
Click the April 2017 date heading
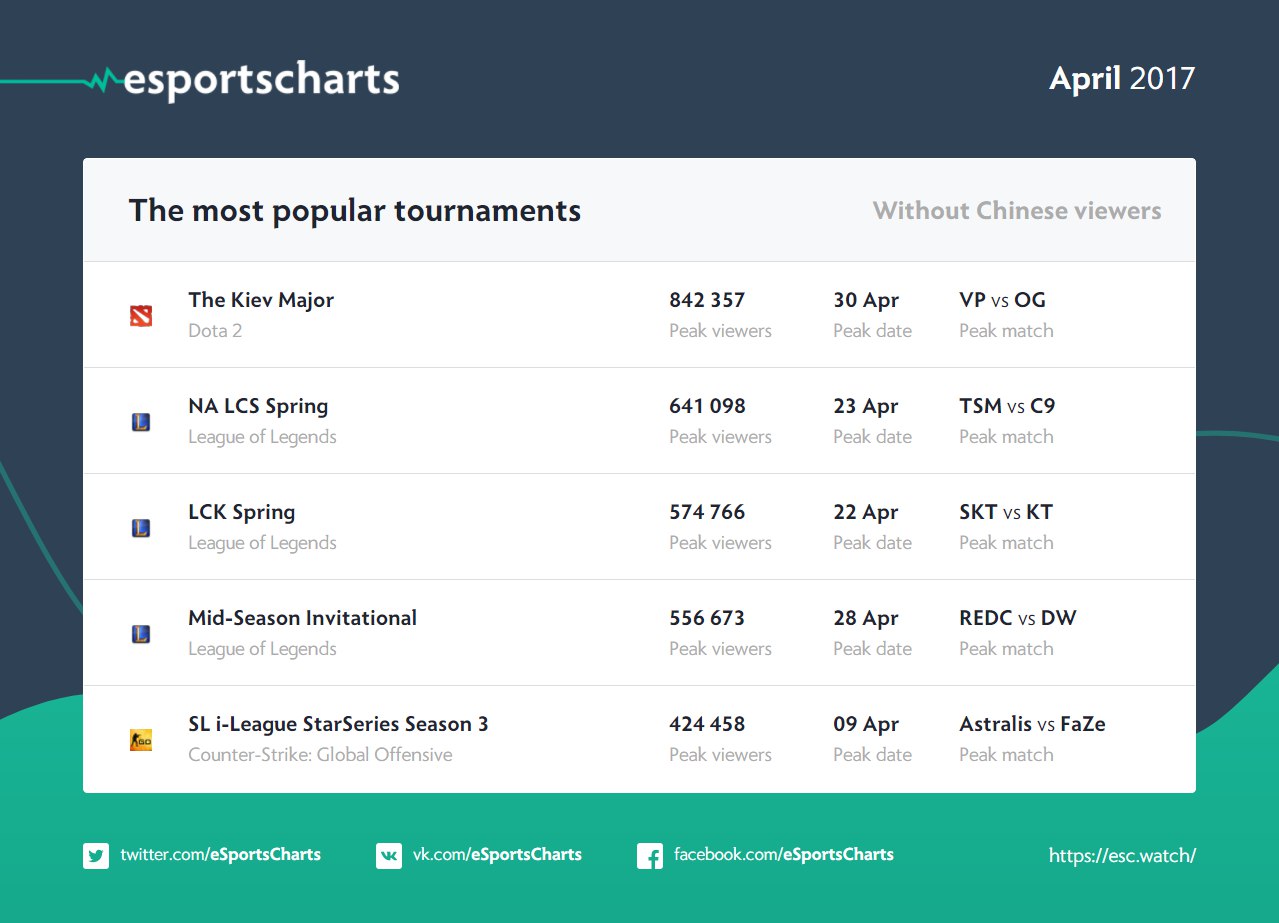point(1122,79)
